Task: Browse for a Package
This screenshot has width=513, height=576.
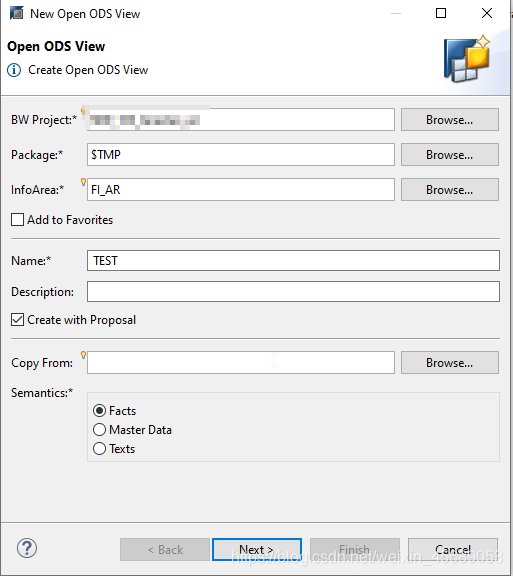Action: point(450,155)
